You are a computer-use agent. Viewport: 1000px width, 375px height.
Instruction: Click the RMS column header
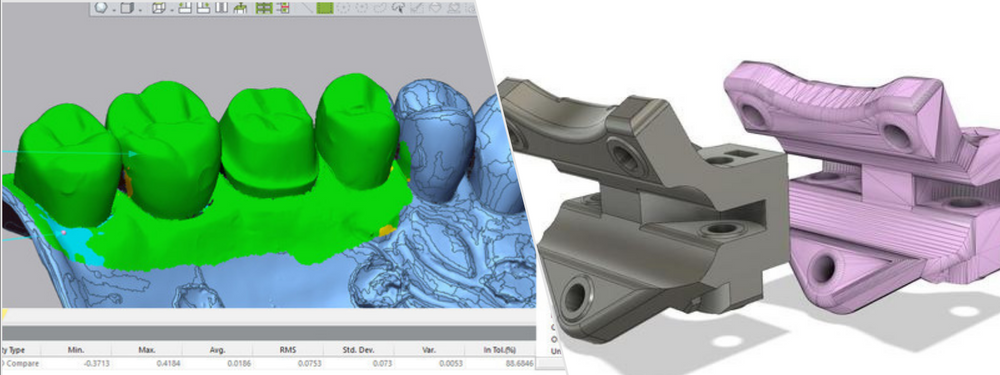(288, 350)
